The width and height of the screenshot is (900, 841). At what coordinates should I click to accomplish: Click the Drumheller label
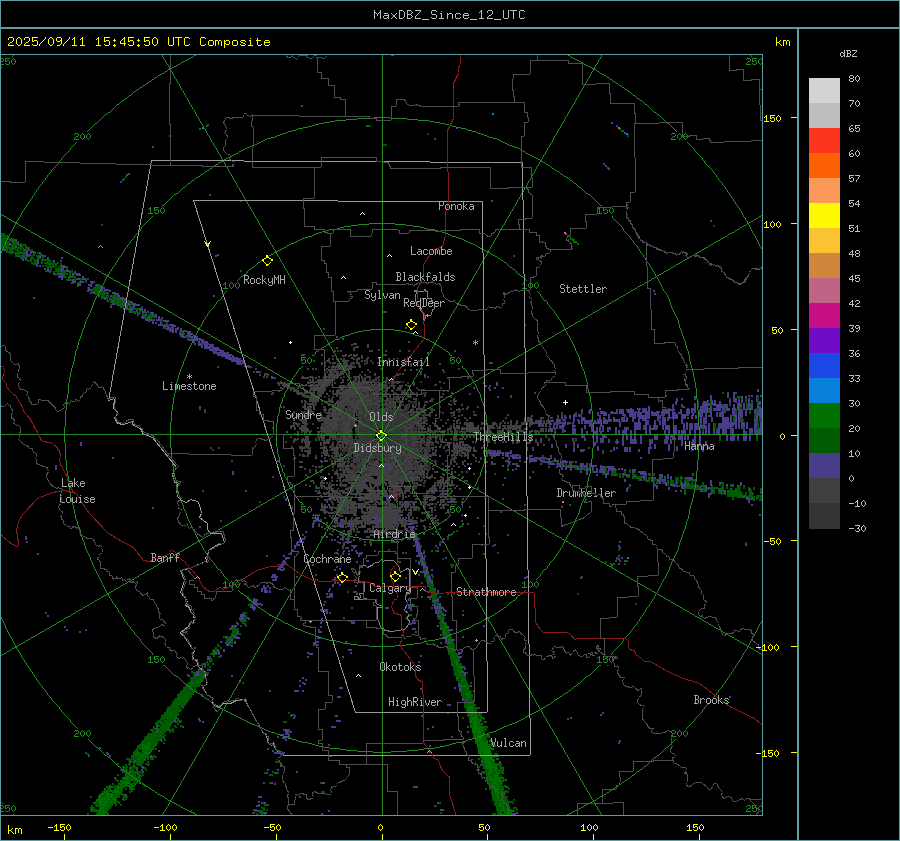coord(586,493)
